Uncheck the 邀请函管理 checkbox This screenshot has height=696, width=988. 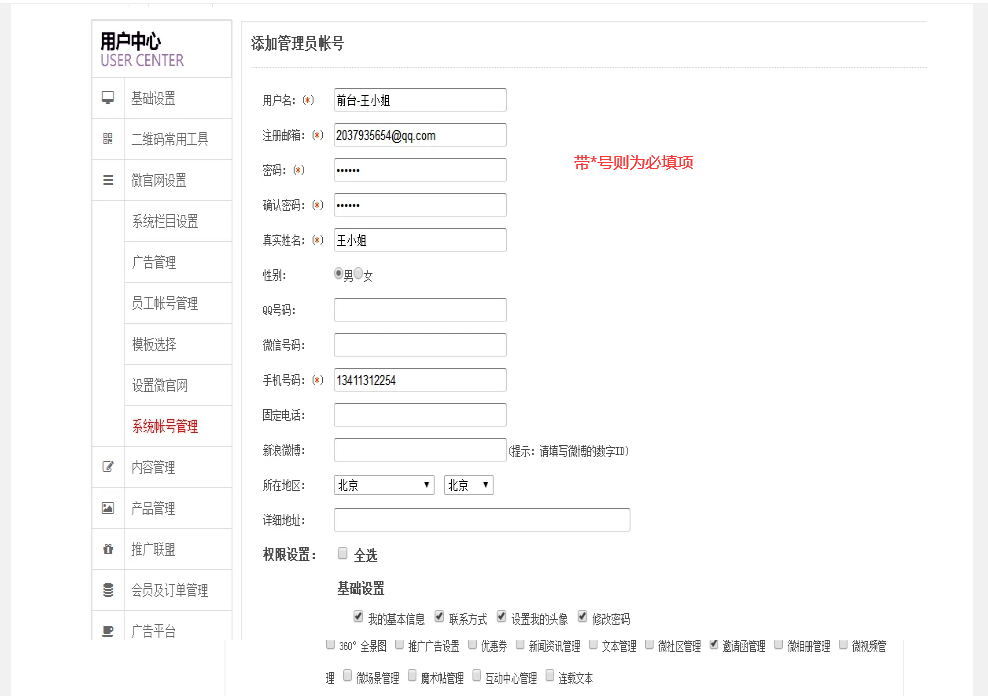coord(714,645)
